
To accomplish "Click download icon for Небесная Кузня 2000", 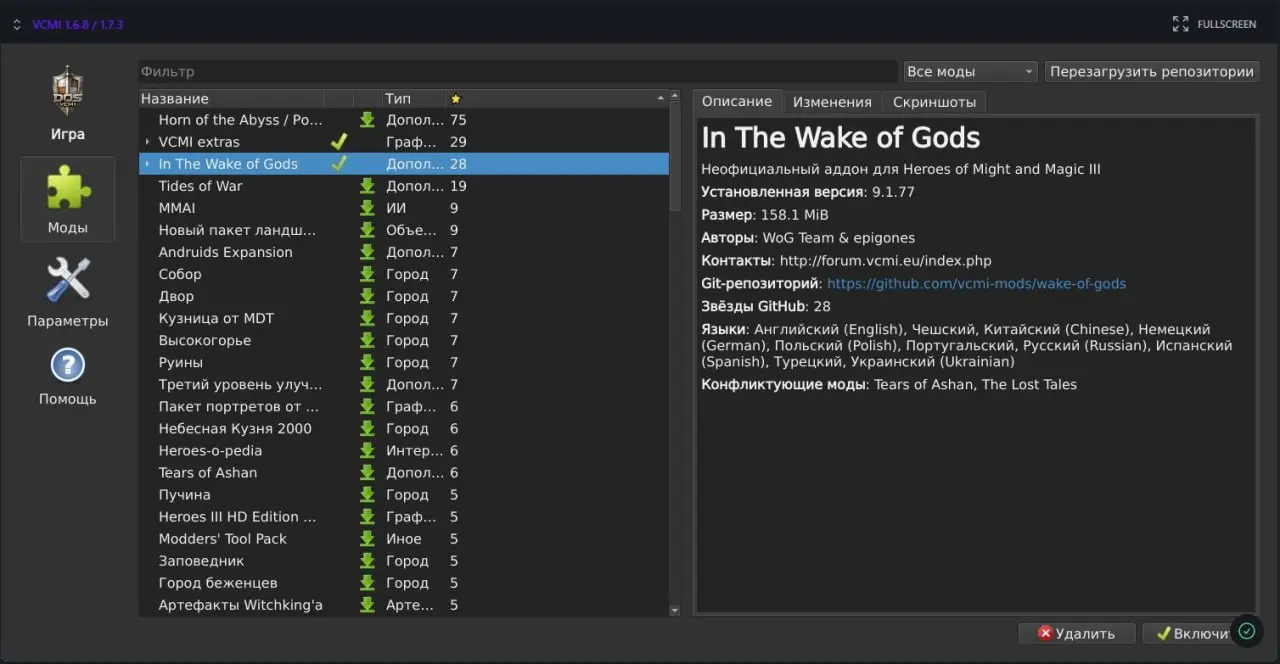I will coord(367,428).
